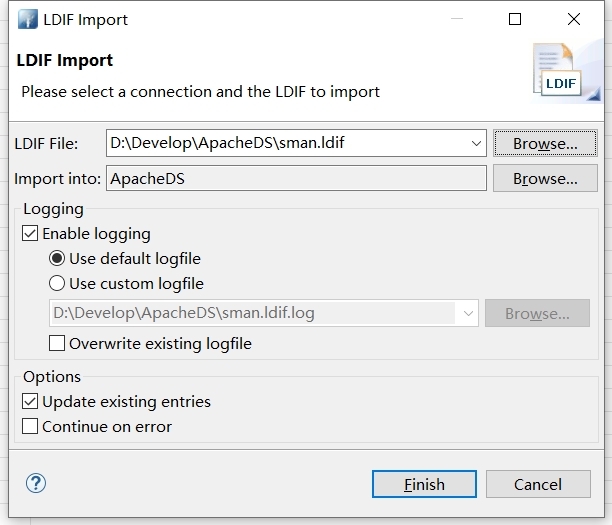Click the LDIF document icon in header

coord(559,73)
